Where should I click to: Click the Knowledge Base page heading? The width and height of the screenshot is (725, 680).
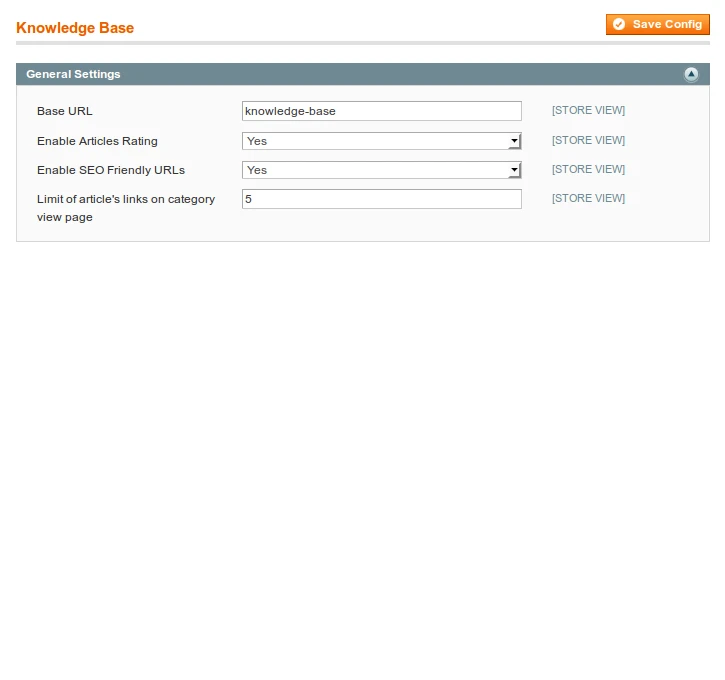click(75, 28)
